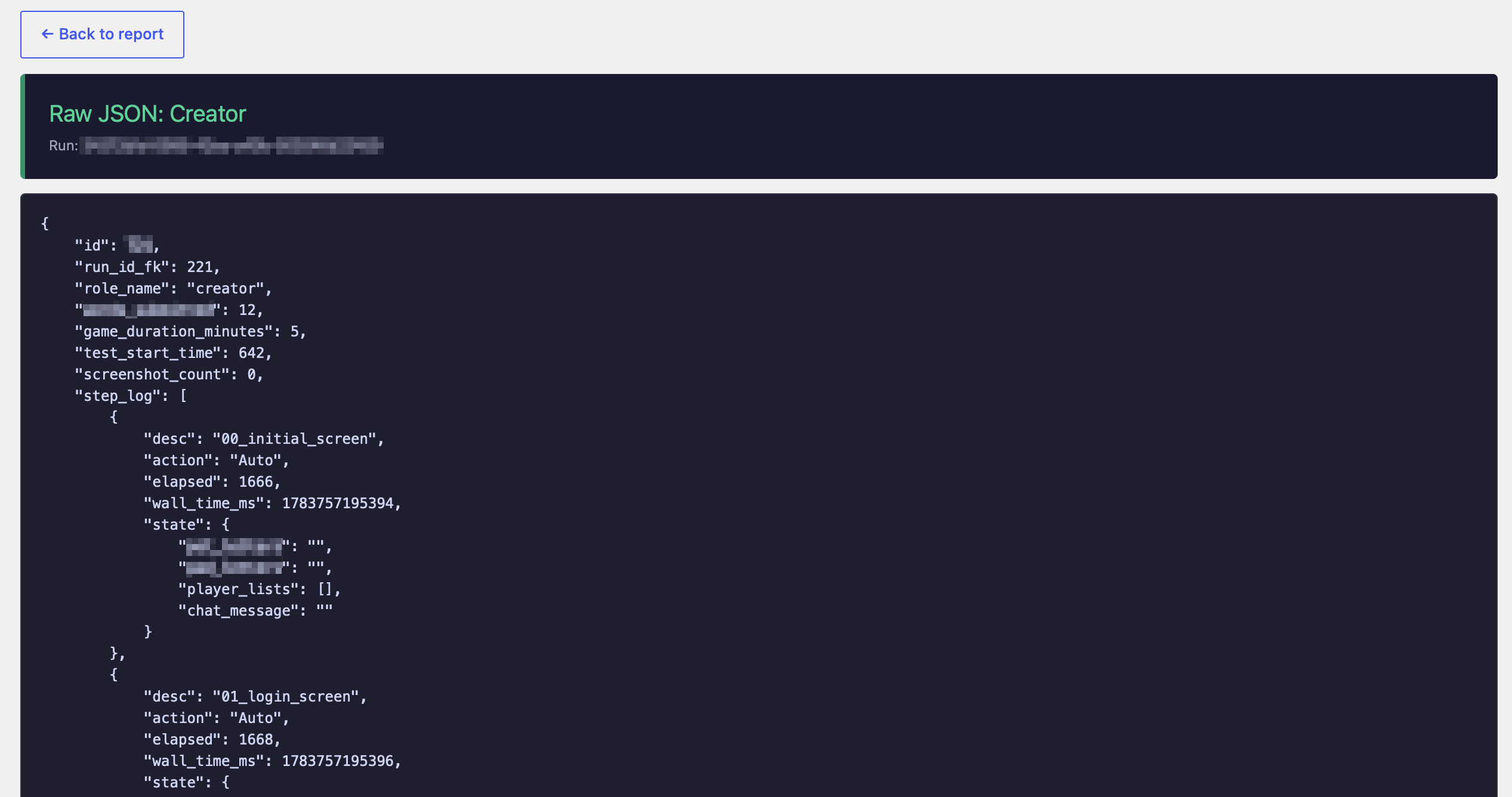Click the "step_log" opening bracket line

click(130, 396)
